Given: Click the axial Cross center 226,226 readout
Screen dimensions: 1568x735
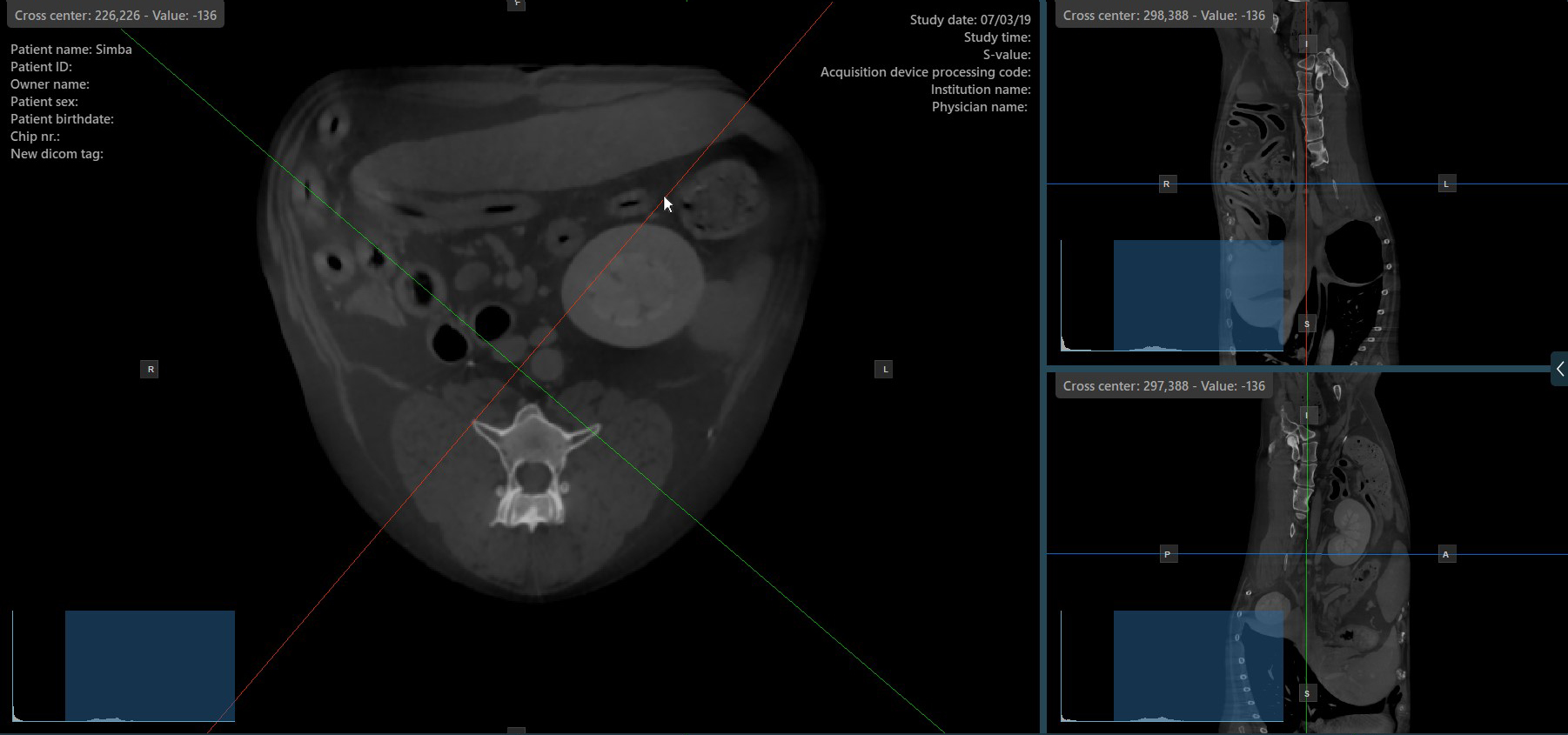Looking at the screenshot, I should (x=115, y=16).
